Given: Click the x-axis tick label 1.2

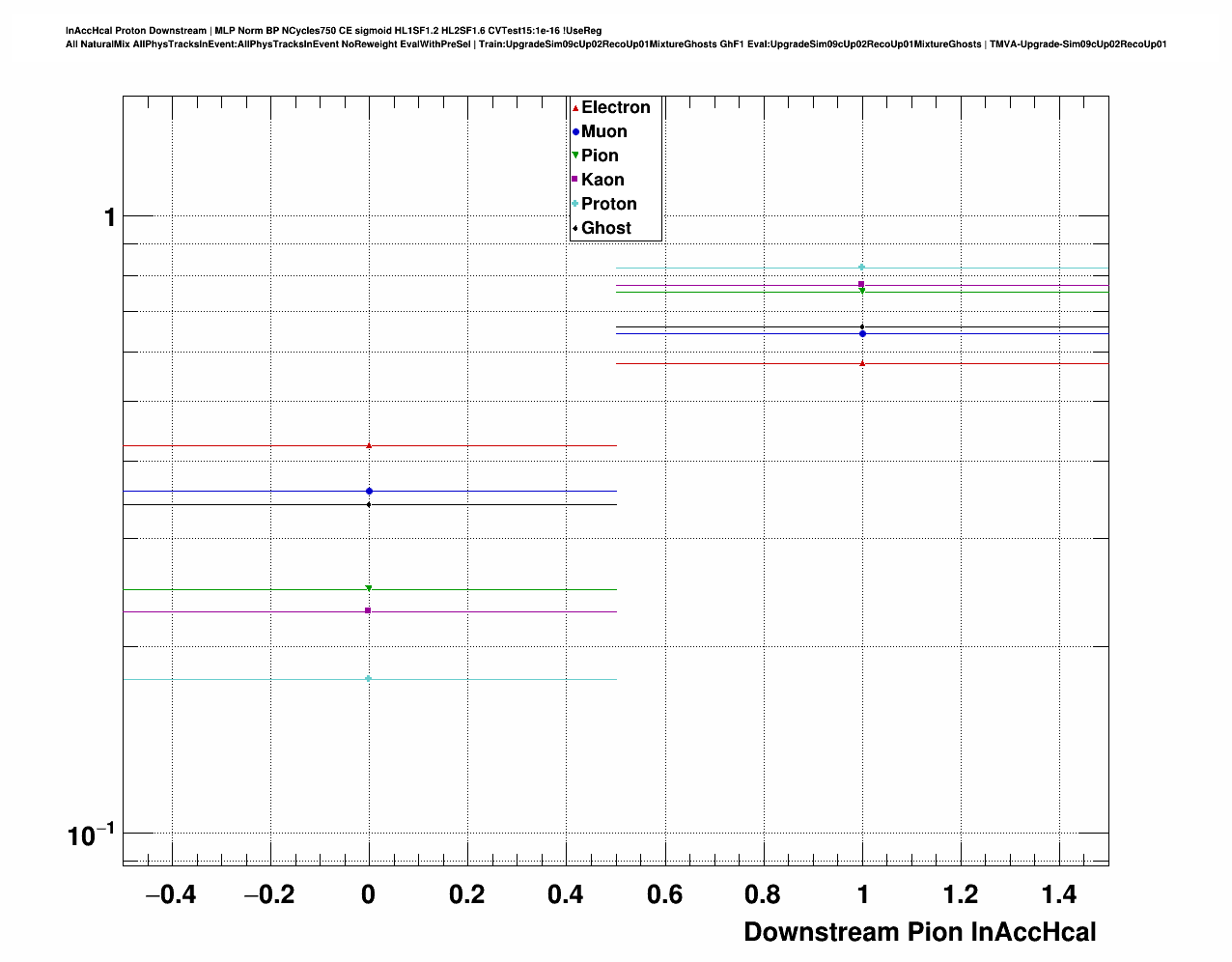Looking at the screenshot, I should pyautogui.click(x=962, y=895).
